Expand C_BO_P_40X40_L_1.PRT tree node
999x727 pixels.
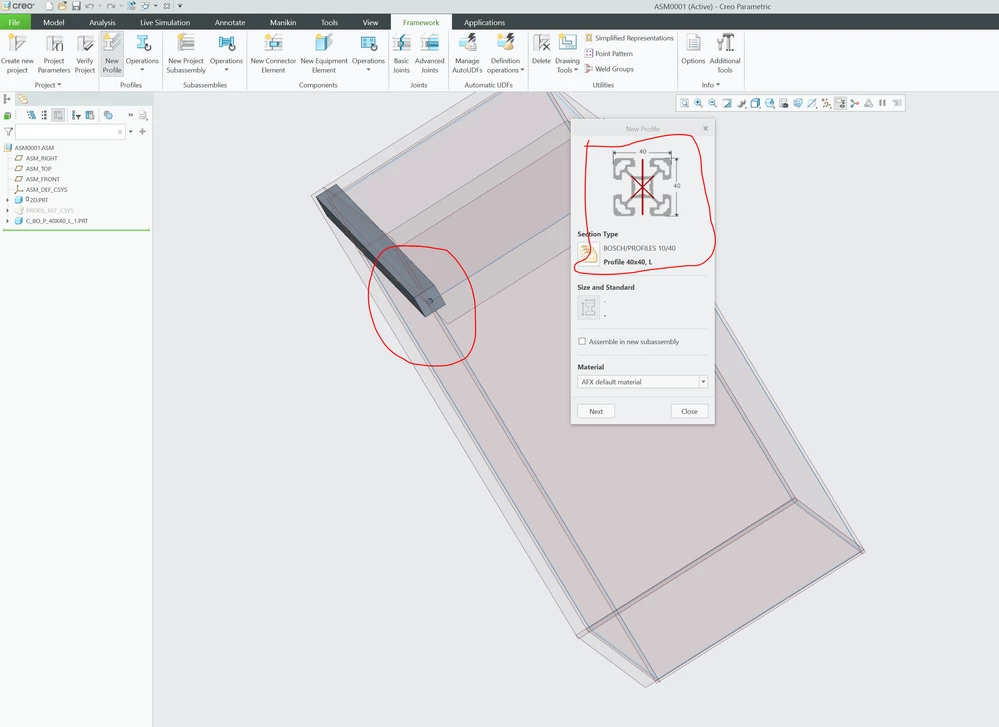tap(8, 221)
